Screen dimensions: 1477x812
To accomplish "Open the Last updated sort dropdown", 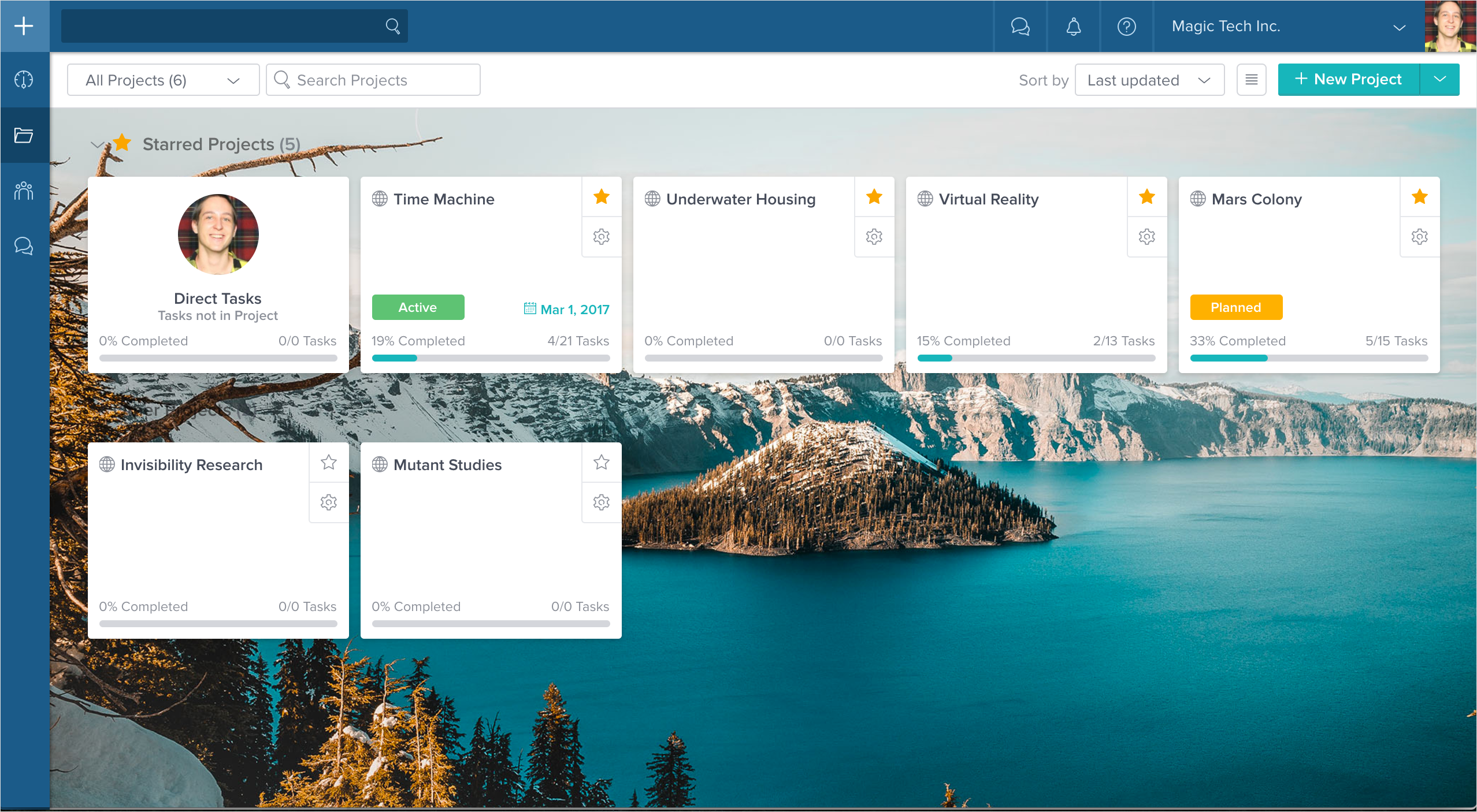I will (x=1149, y=80).
